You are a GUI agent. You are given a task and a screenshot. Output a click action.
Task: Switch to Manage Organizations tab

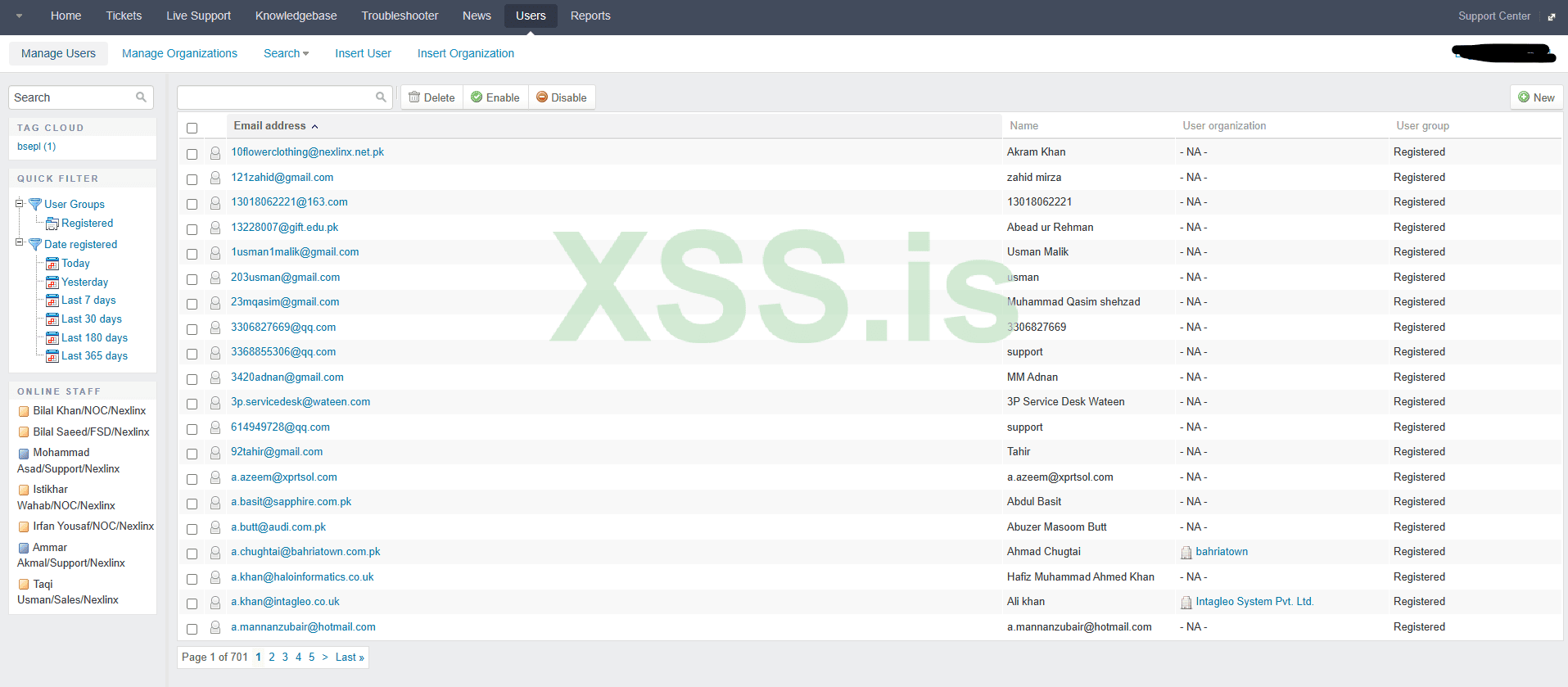point(179,53)
